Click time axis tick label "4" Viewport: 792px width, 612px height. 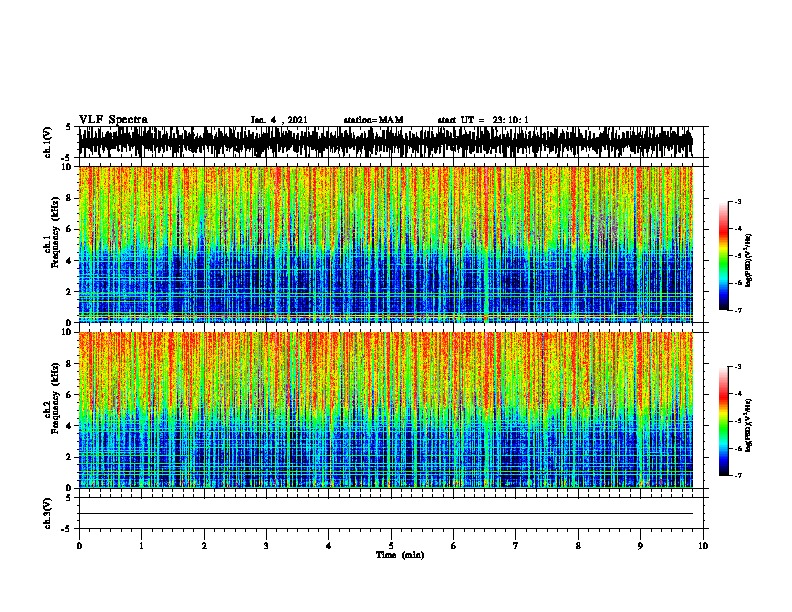point(329,546)
